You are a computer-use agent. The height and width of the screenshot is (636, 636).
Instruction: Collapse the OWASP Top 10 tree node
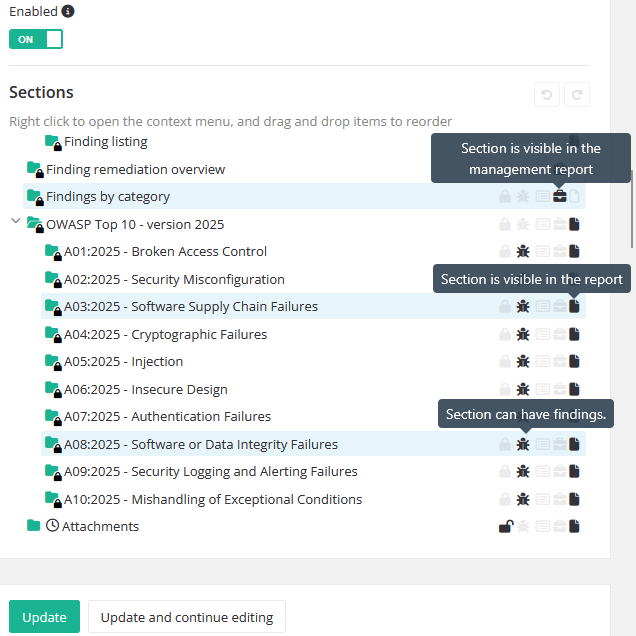point(15,223)
